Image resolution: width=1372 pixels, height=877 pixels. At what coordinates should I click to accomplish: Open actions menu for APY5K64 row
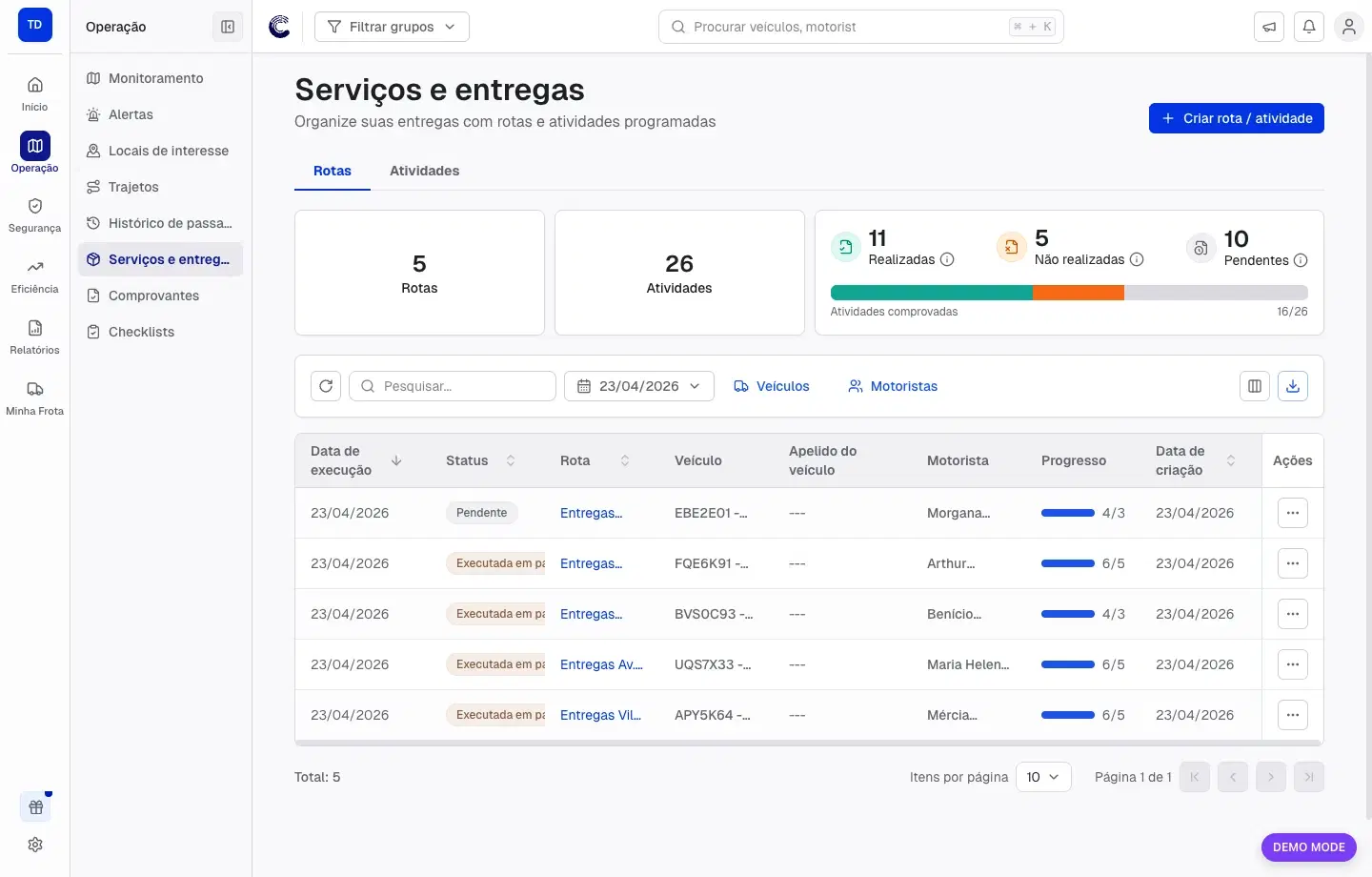[x=1293, y=715]
